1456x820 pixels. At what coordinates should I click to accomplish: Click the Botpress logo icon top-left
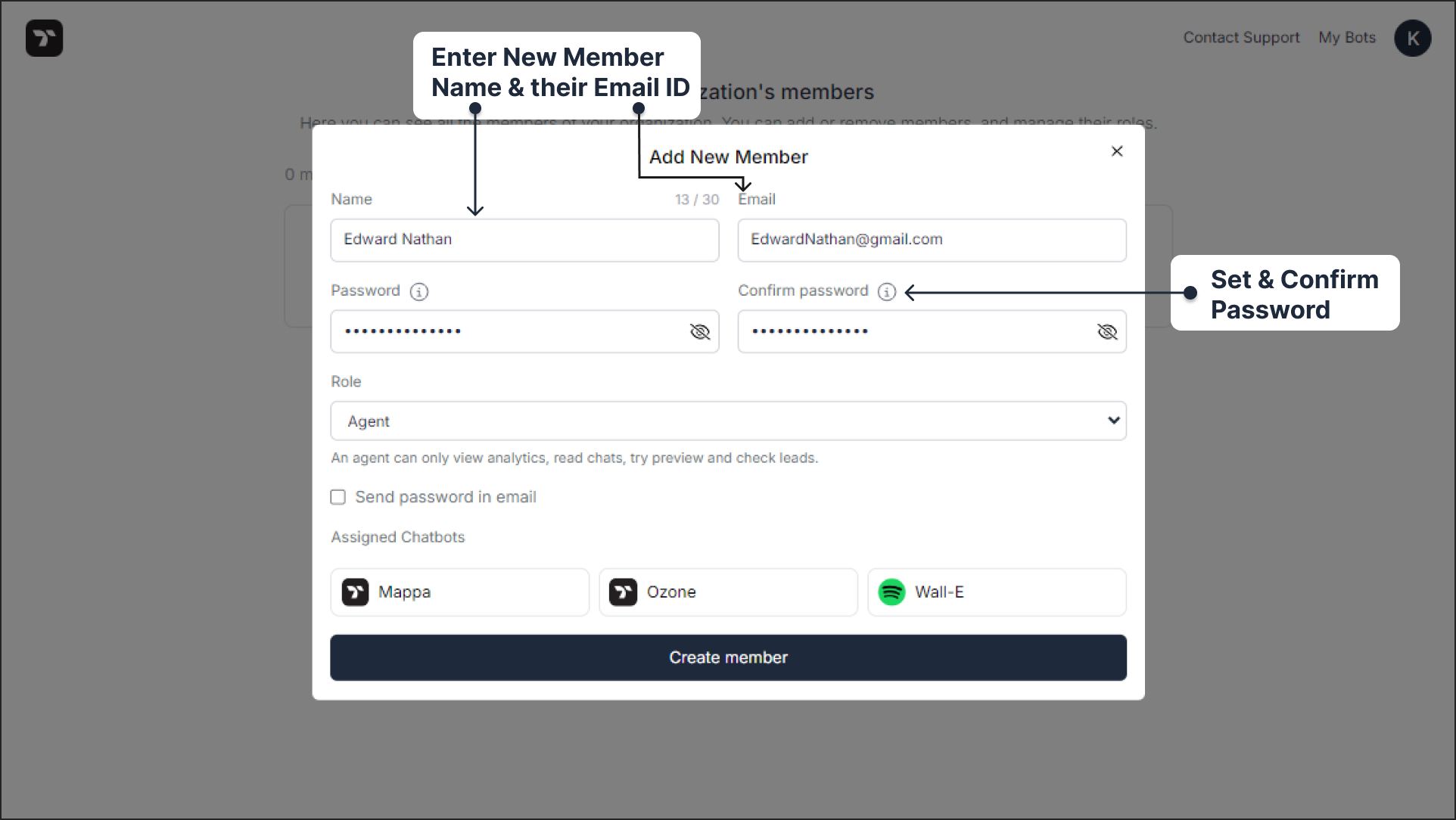coord(45,38)
